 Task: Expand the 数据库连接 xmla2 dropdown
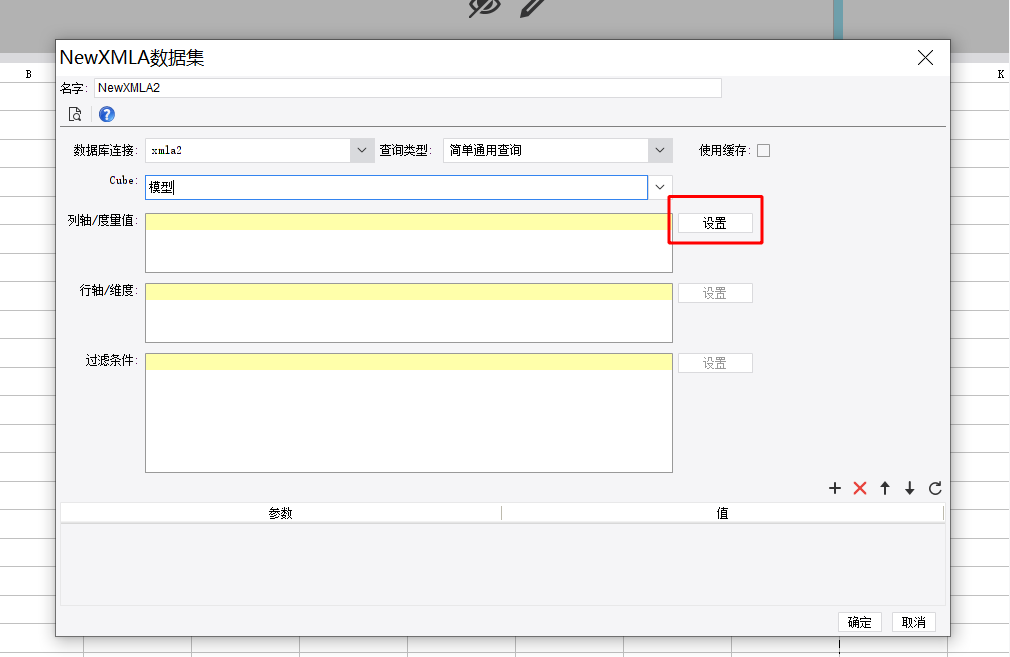362,150
